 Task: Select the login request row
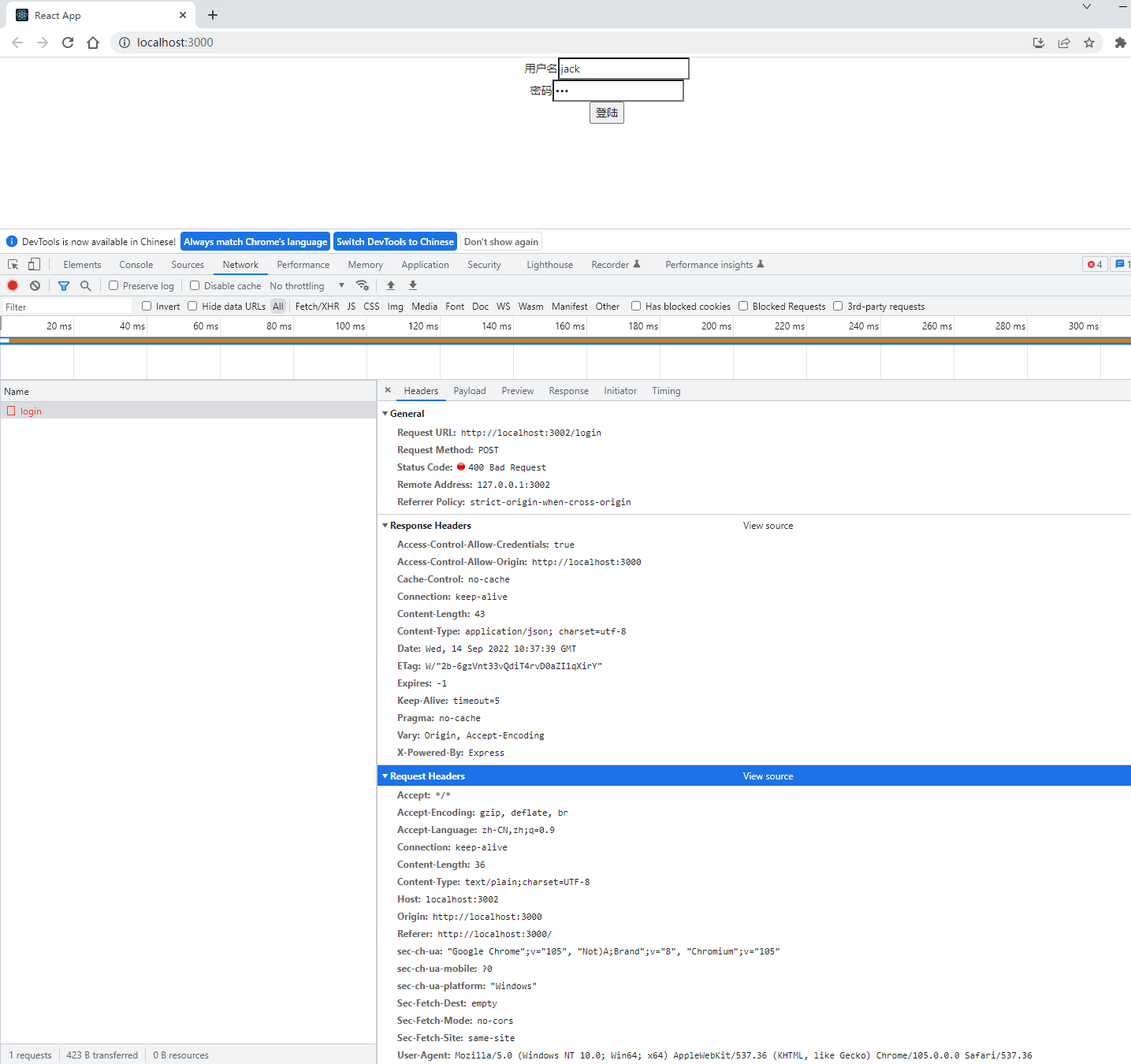(188, 411)
